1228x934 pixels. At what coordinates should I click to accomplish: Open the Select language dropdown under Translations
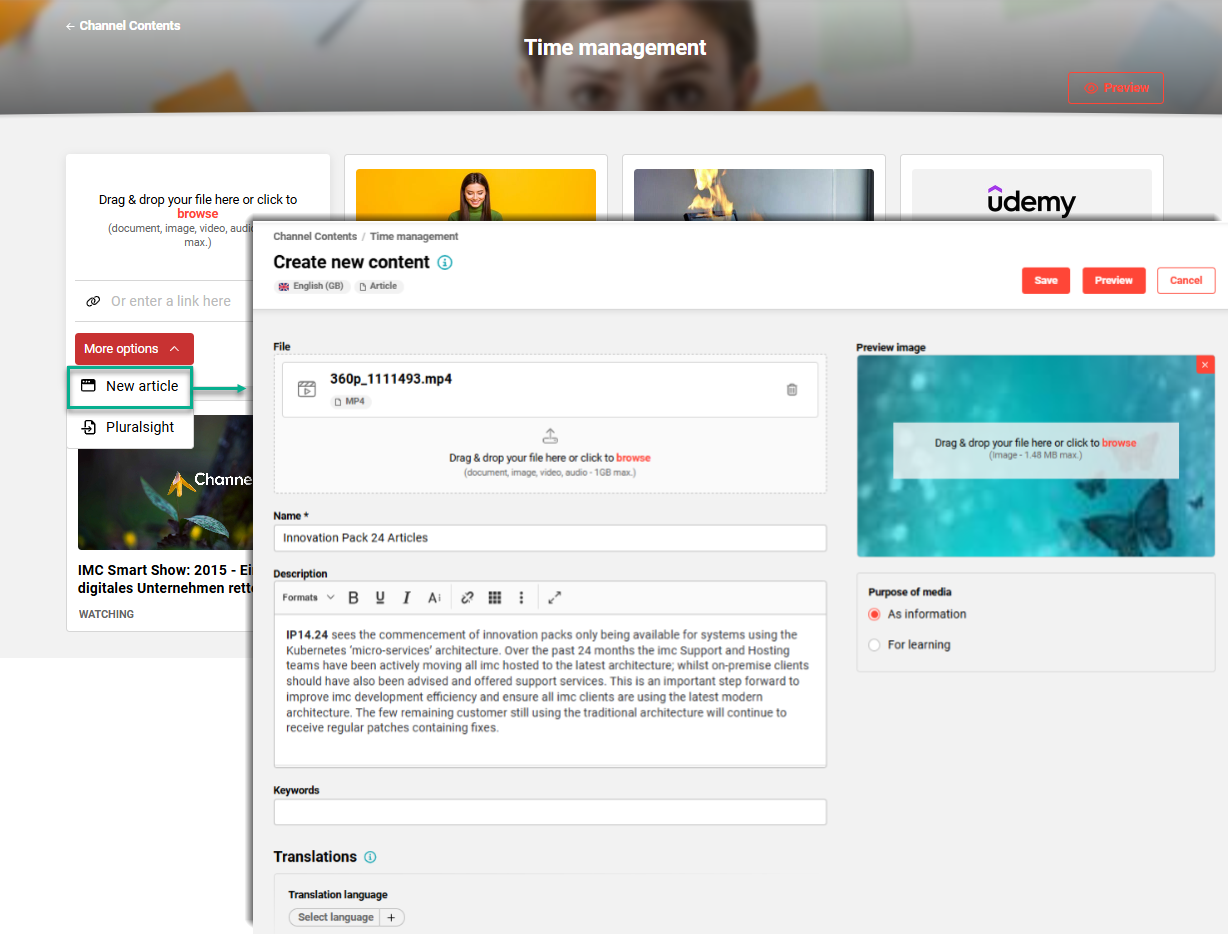click(x=334, y=917)
